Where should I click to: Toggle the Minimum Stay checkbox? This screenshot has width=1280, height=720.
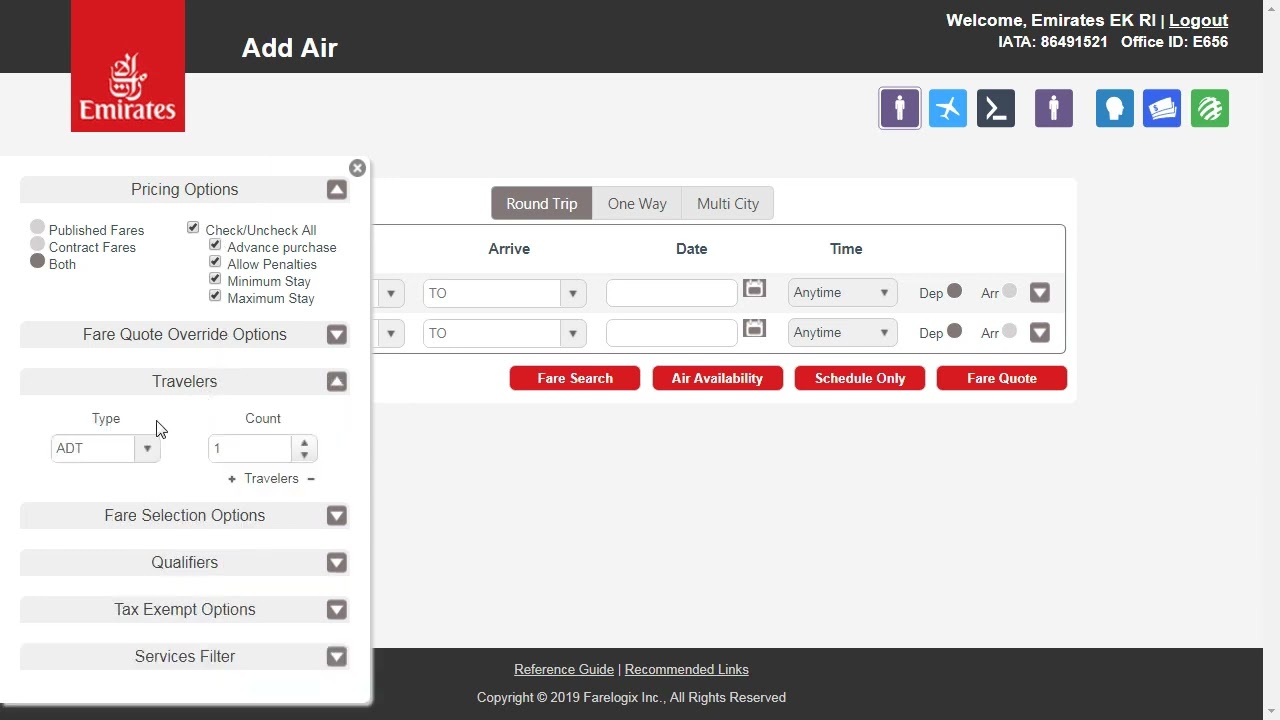pyautogui.click(x=215, y=280)
